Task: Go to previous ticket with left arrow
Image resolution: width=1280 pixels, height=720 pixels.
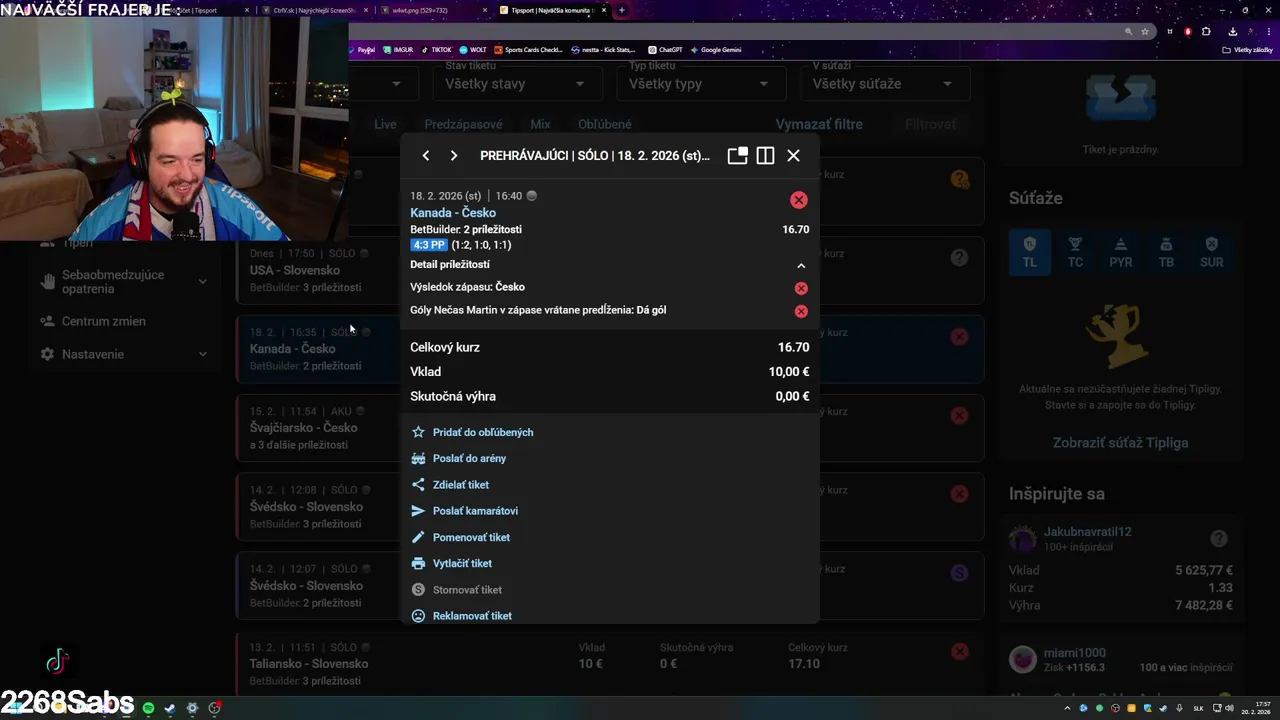Action: pos(426,156)
